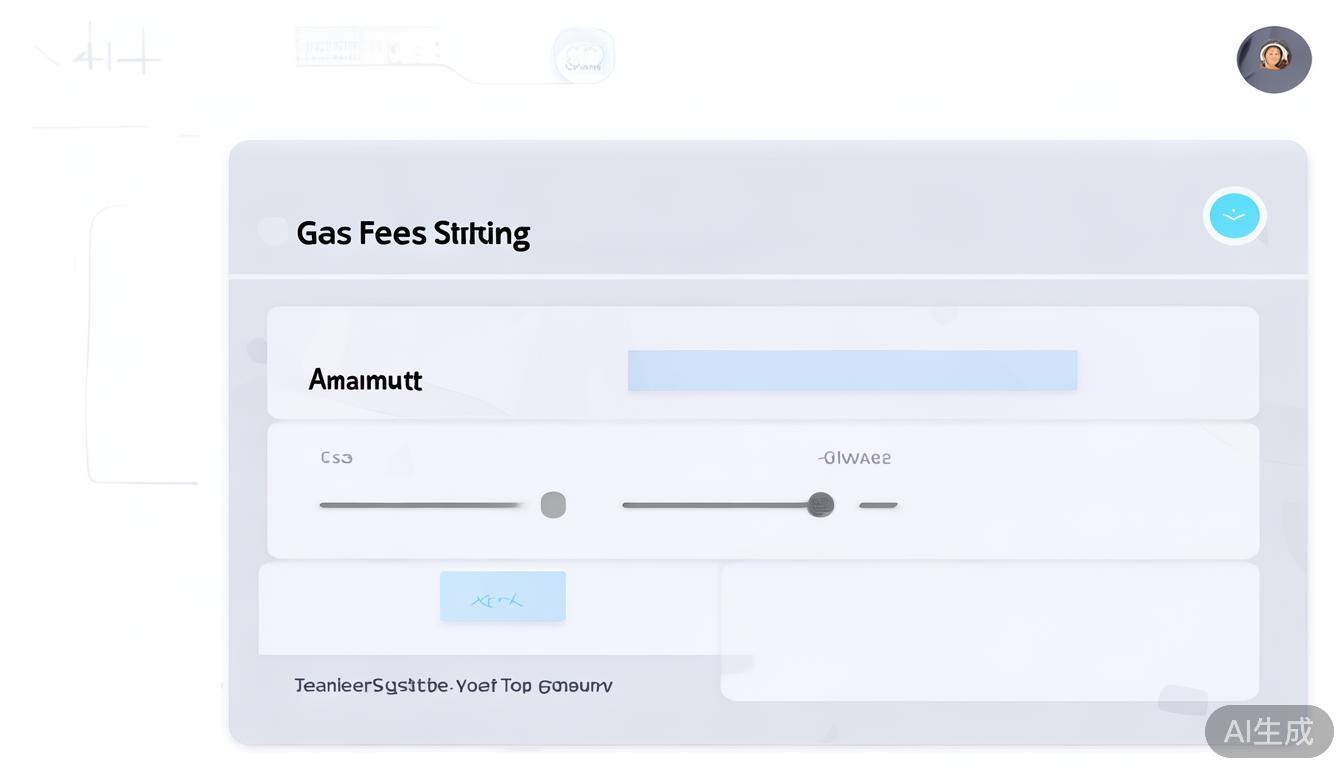Click the Glwaee label above right slider
1344x768 pixels.
pyautogui.click(x=855, y=458)
